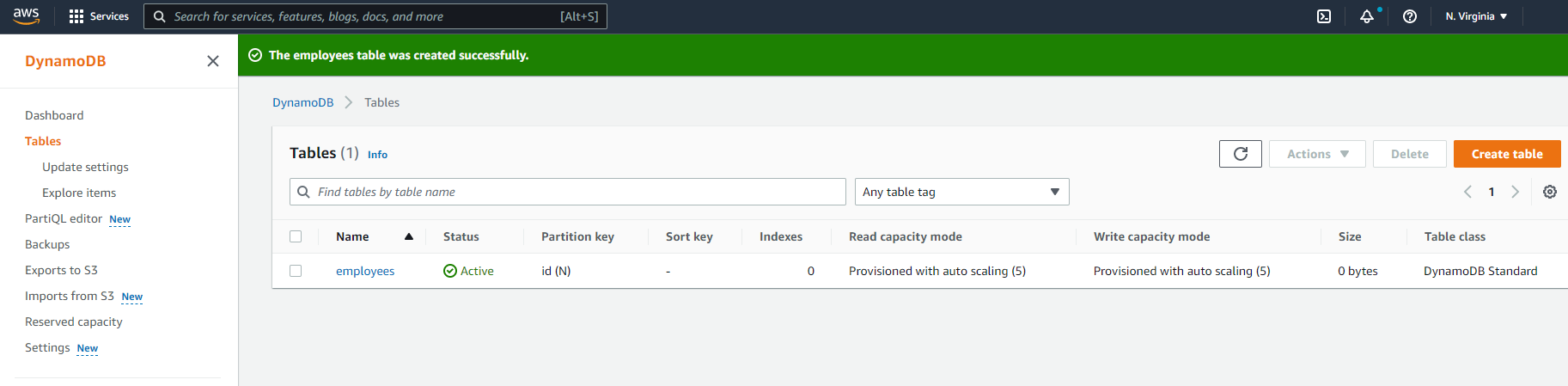Click the search magnifier in top bar

click(x=159, y=16)
